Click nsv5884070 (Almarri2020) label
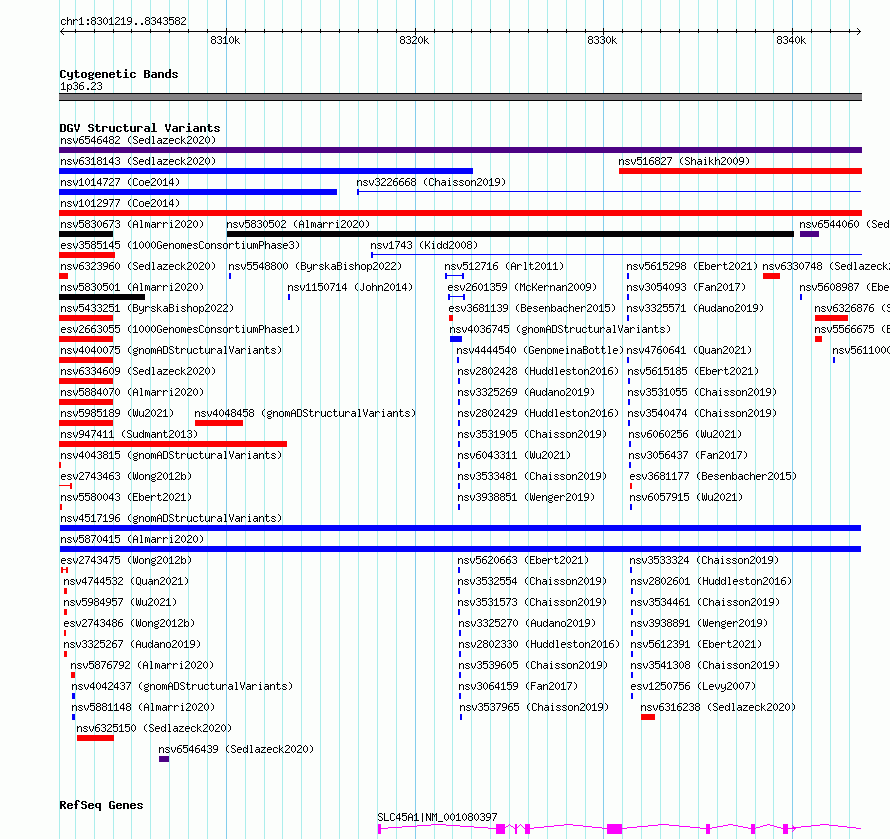890x839 pixels. pos(132,392)
